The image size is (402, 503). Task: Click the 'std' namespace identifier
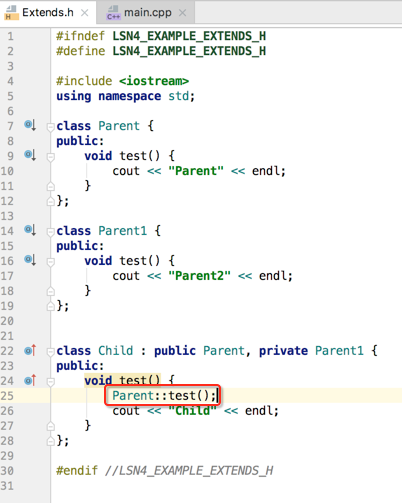[178, 96]
